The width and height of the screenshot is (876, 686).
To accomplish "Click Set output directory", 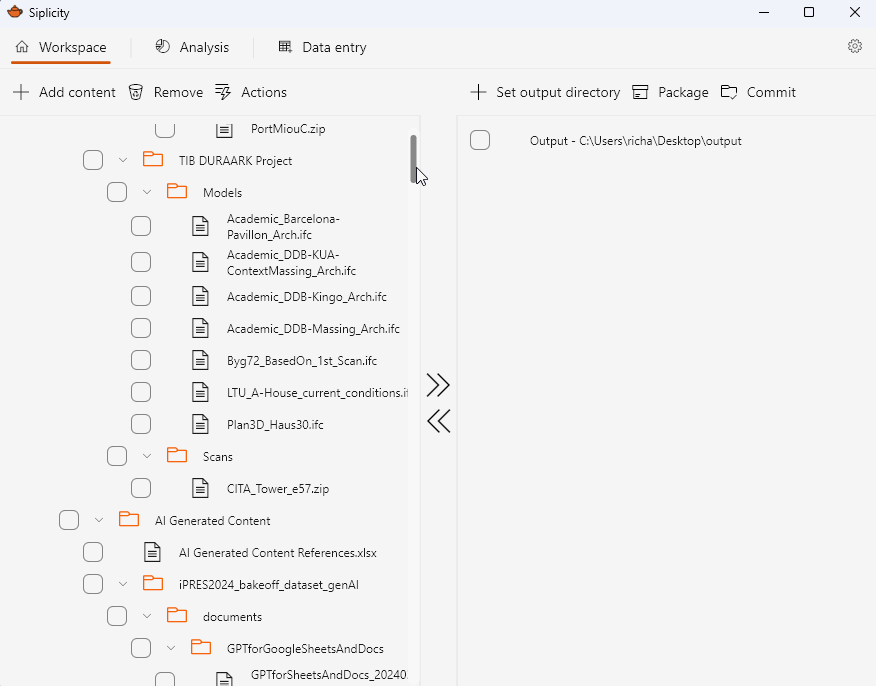I will [x=545, y=91].
